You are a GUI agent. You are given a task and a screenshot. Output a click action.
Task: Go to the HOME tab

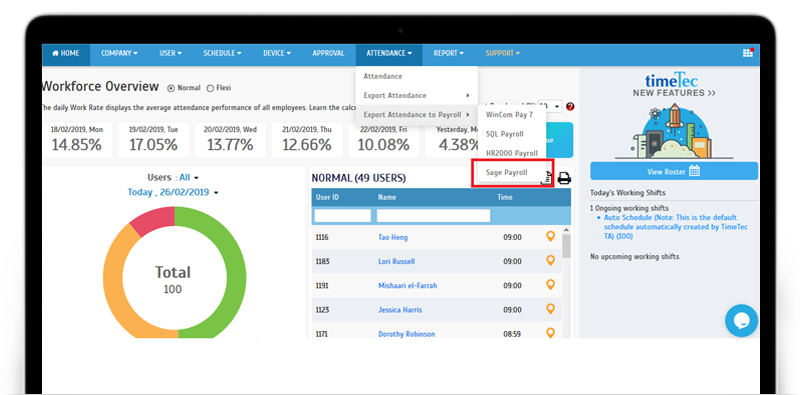coord(66,53)
